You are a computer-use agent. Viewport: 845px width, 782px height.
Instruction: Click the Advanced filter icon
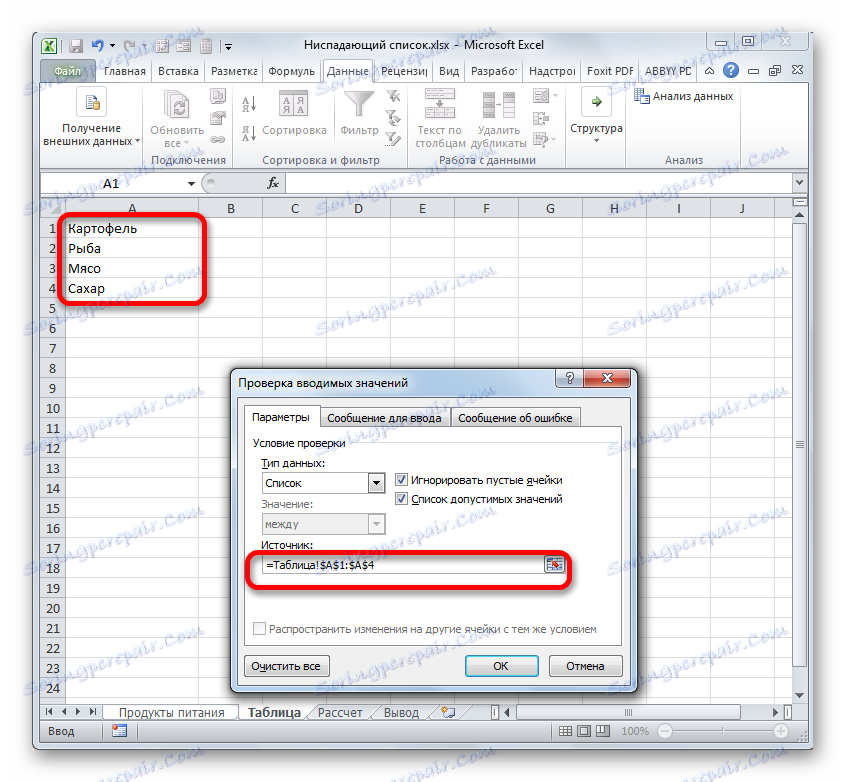(x=393, y=140)
